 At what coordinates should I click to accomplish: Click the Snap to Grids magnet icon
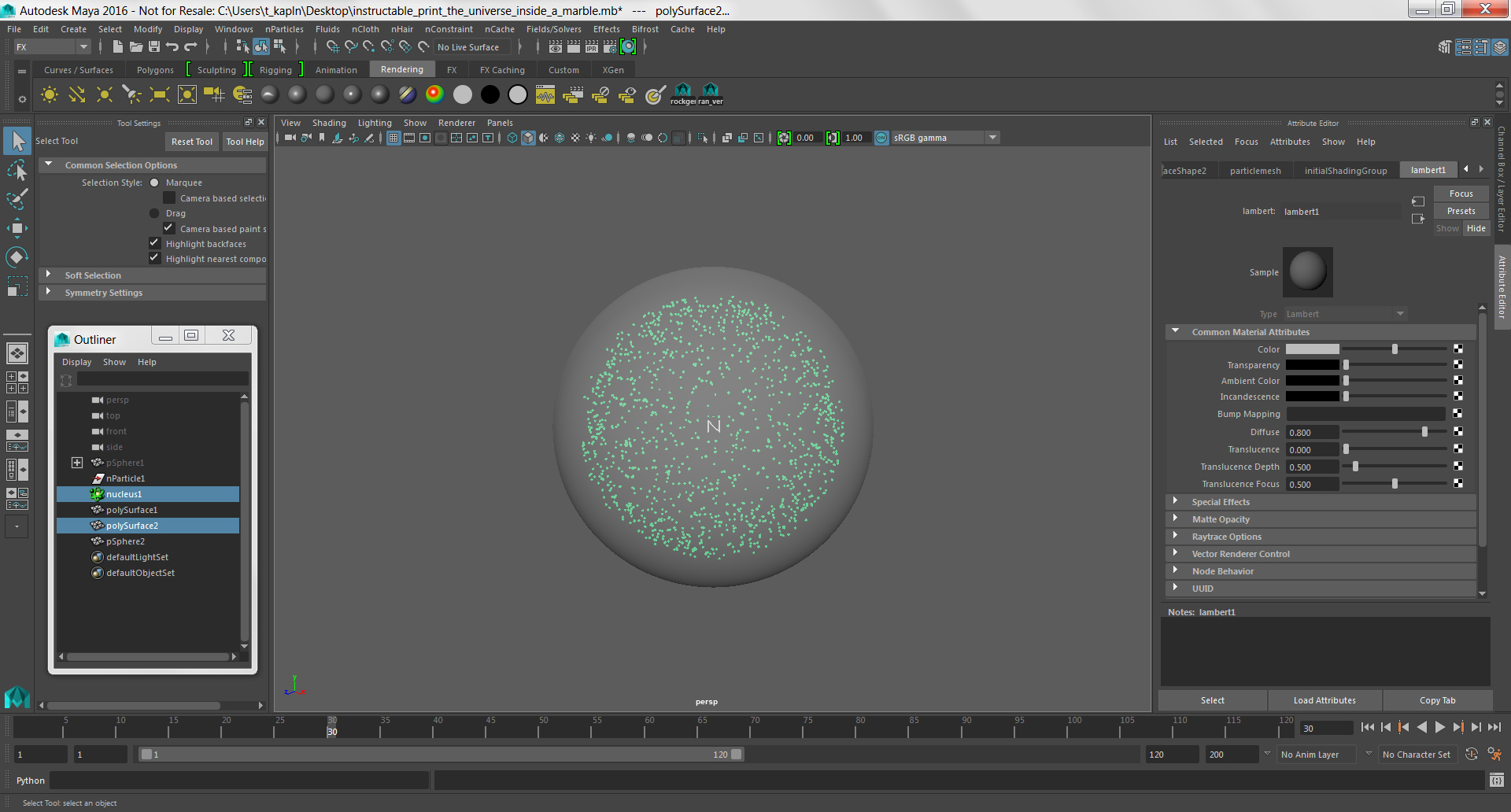click(333, 47)
